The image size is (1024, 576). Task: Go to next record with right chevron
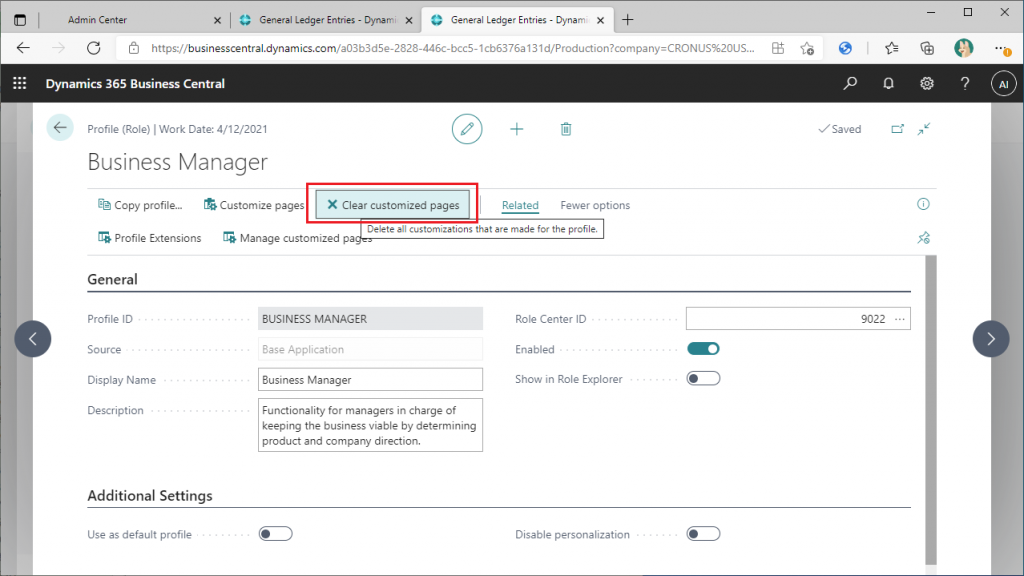(x=991, y=338)
